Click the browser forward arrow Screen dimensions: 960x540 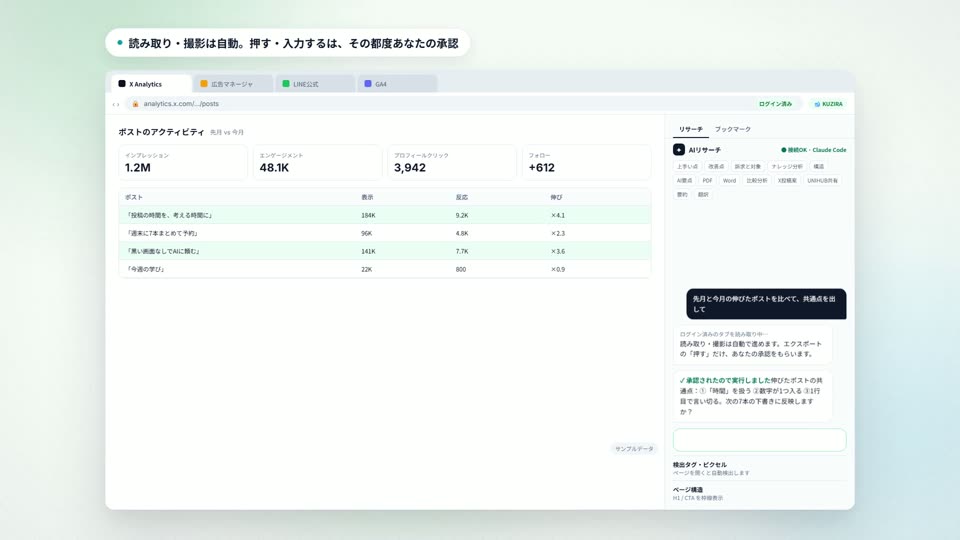[118, 105]
